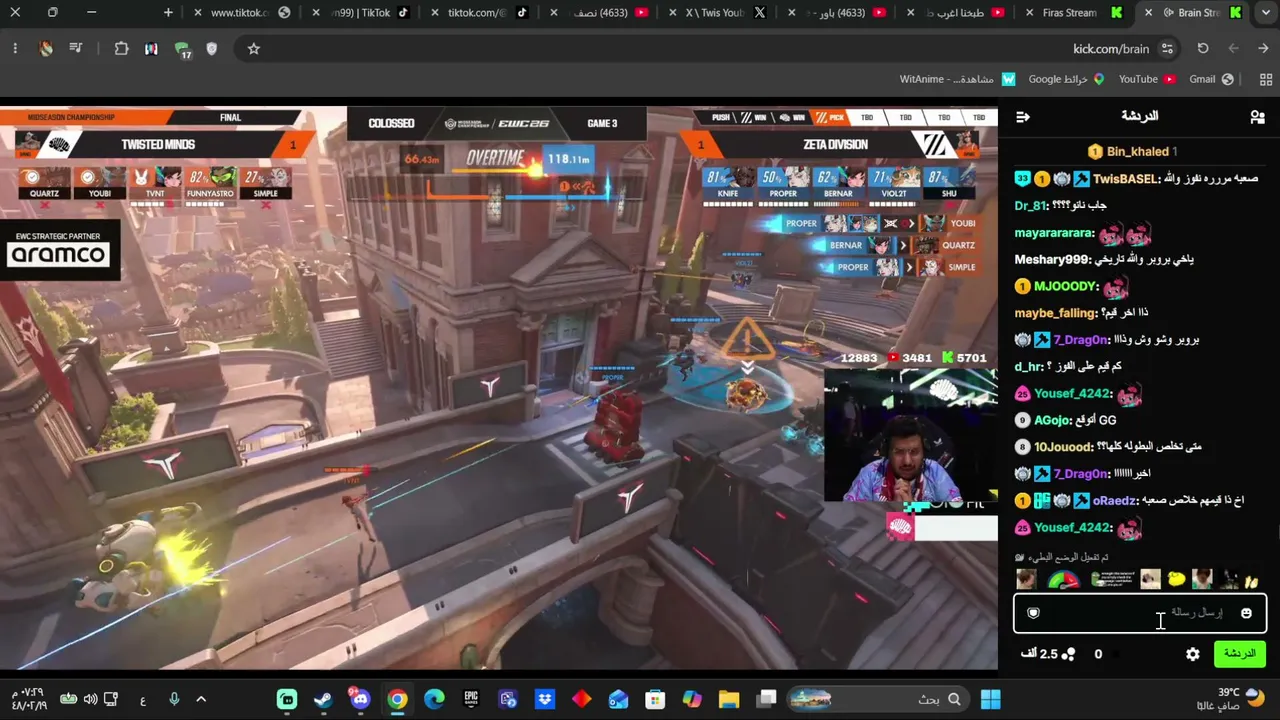Collapse the chat panel with the arrow icon
The image size is (1280, 720).
(1022, 117)
